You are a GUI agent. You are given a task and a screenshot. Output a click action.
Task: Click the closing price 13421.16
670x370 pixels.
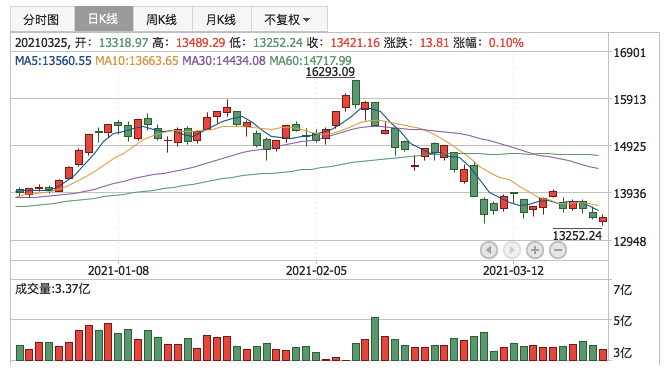pyautogui.click(x=355, y=43)
